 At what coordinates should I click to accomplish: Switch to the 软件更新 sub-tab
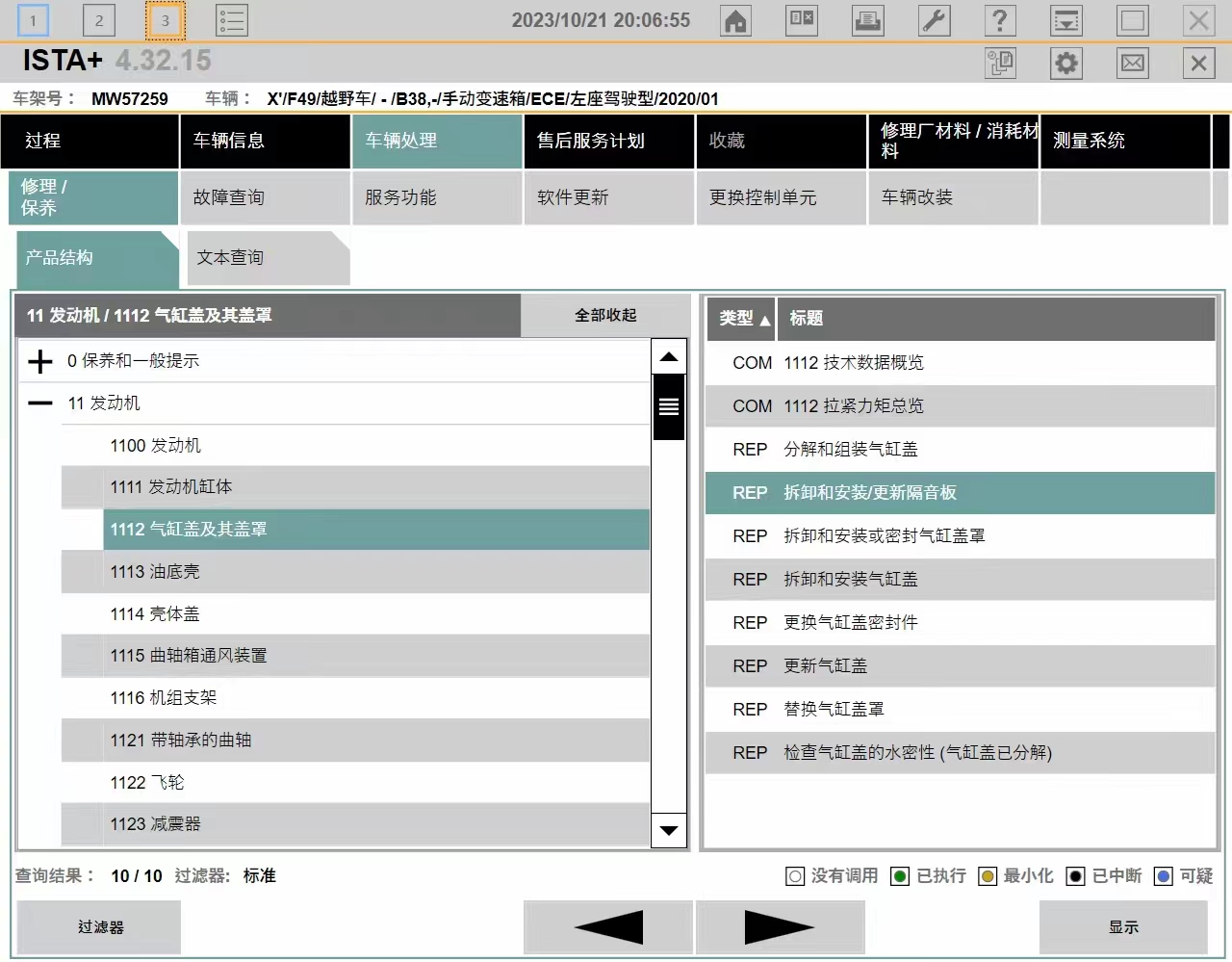pyautogui.click(x=609, y=197)
